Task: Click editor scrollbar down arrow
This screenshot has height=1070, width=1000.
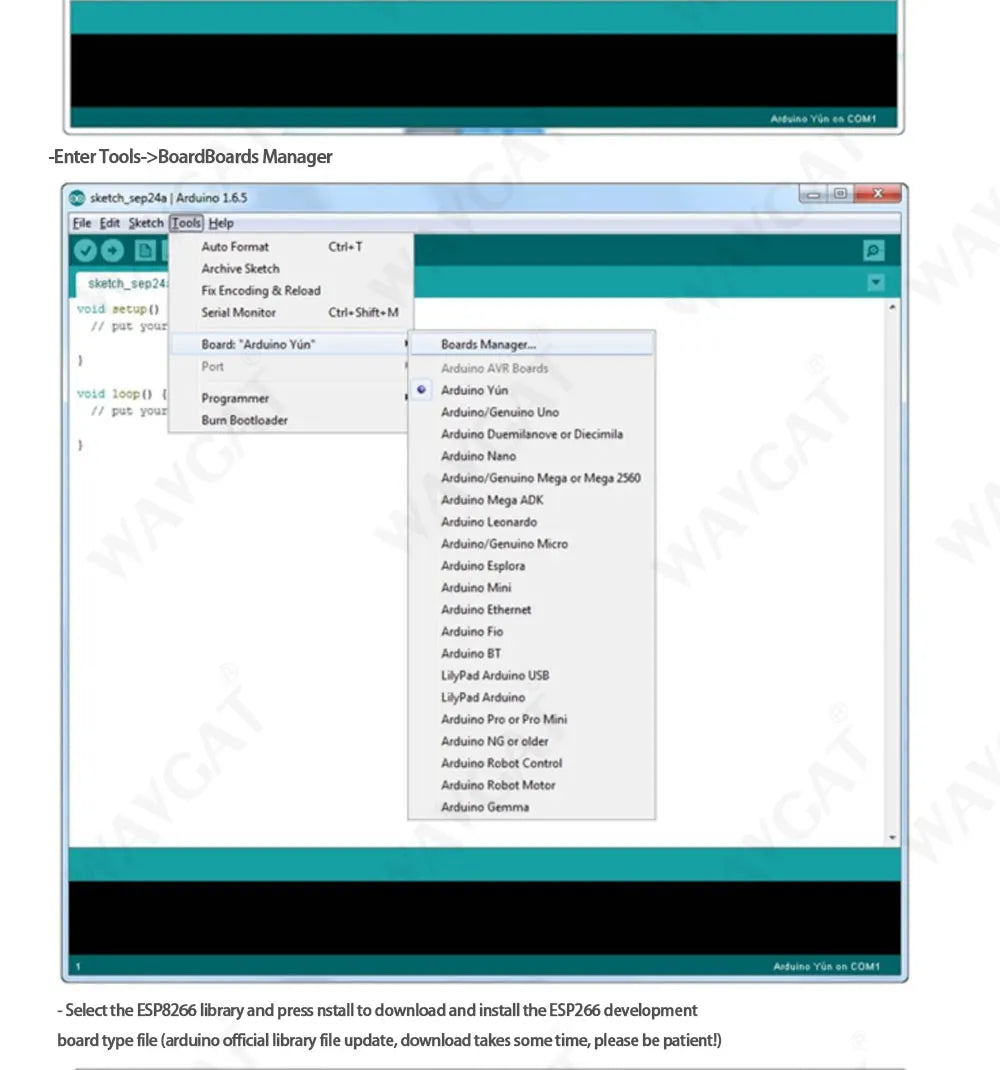Action: [x=892, y=837]
